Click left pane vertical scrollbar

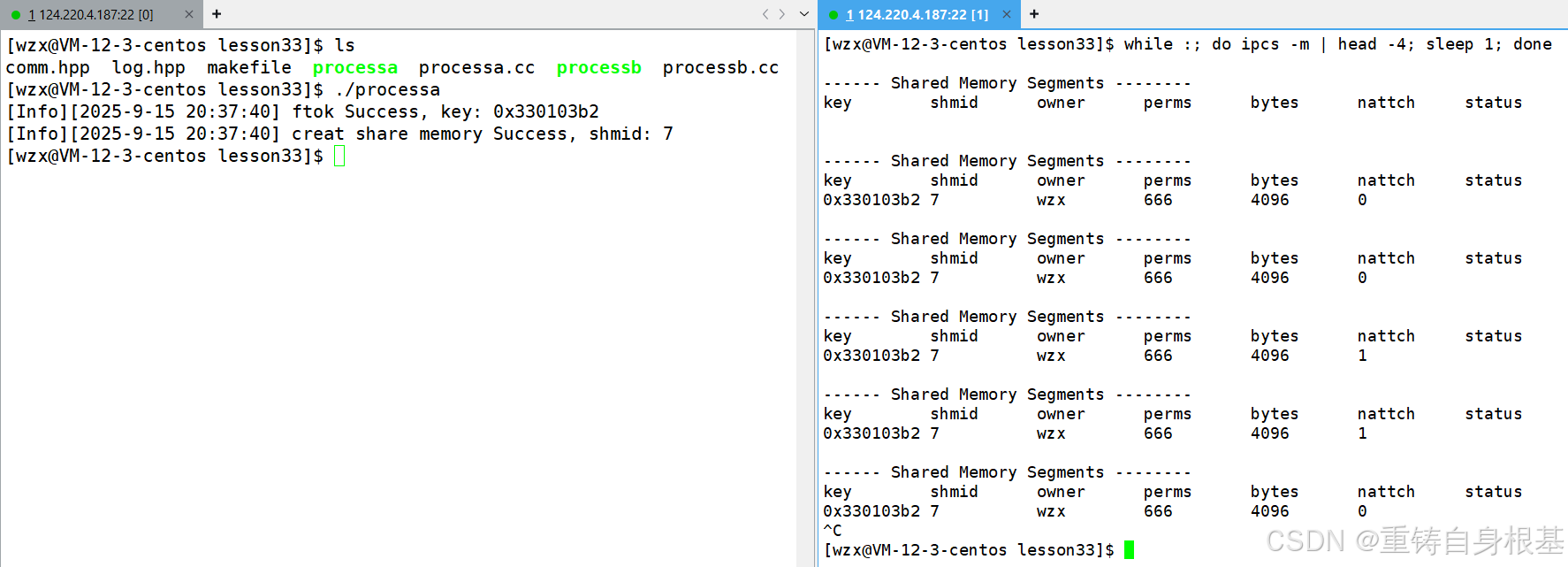point(805,297)
